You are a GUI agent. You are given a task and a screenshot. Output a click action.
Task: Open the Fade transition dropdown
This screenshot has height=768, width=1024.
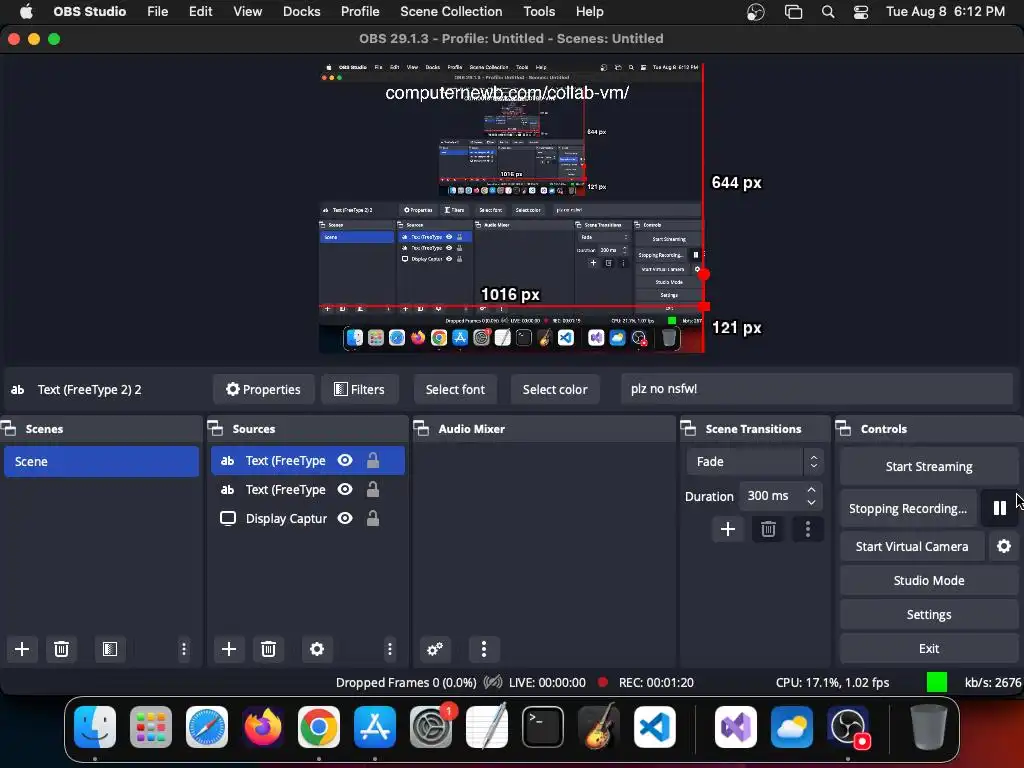coord(755,461)
